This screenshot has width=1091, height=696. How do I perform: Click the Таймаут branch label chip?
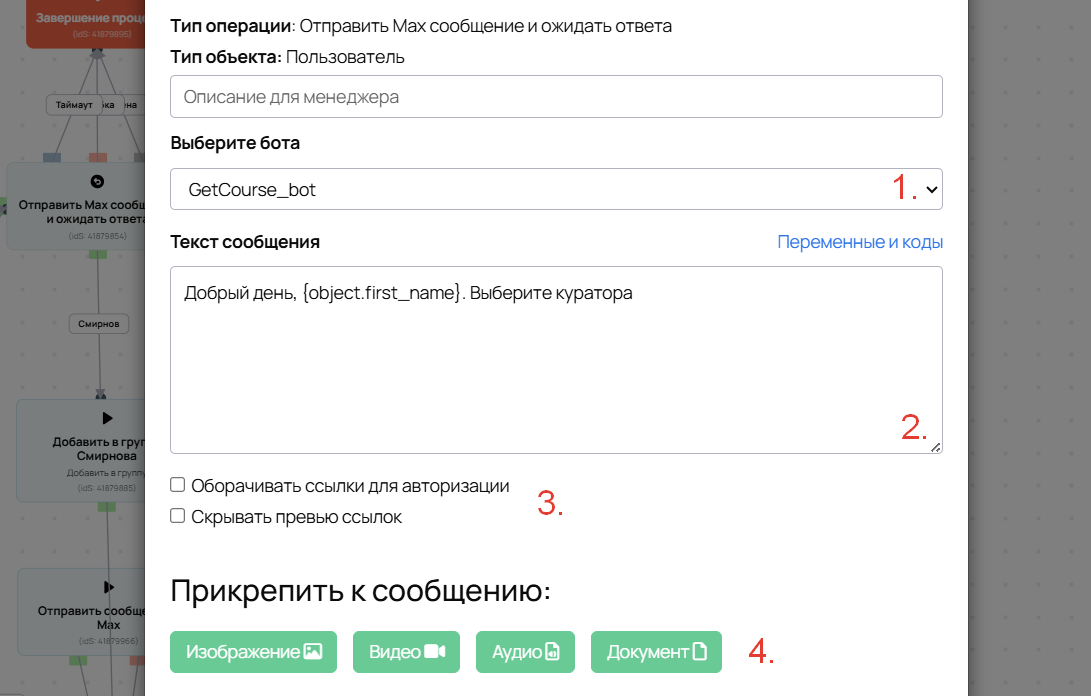[x=73, y=104]
